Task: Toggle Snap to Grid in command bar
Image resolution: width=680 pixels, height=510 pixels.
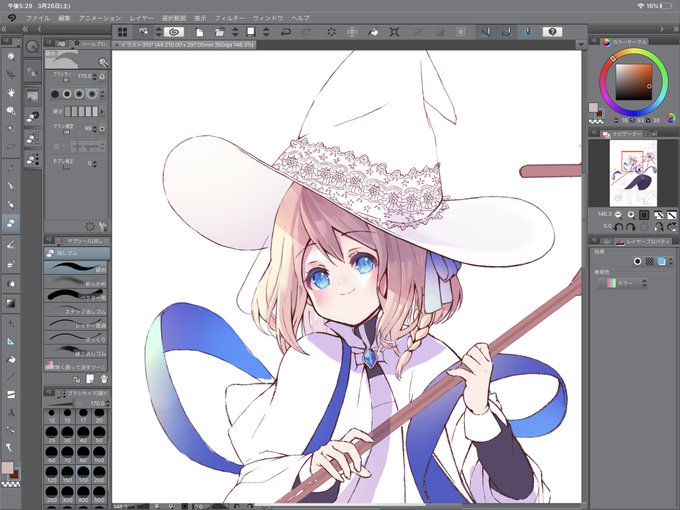Action: coord(527,32)
